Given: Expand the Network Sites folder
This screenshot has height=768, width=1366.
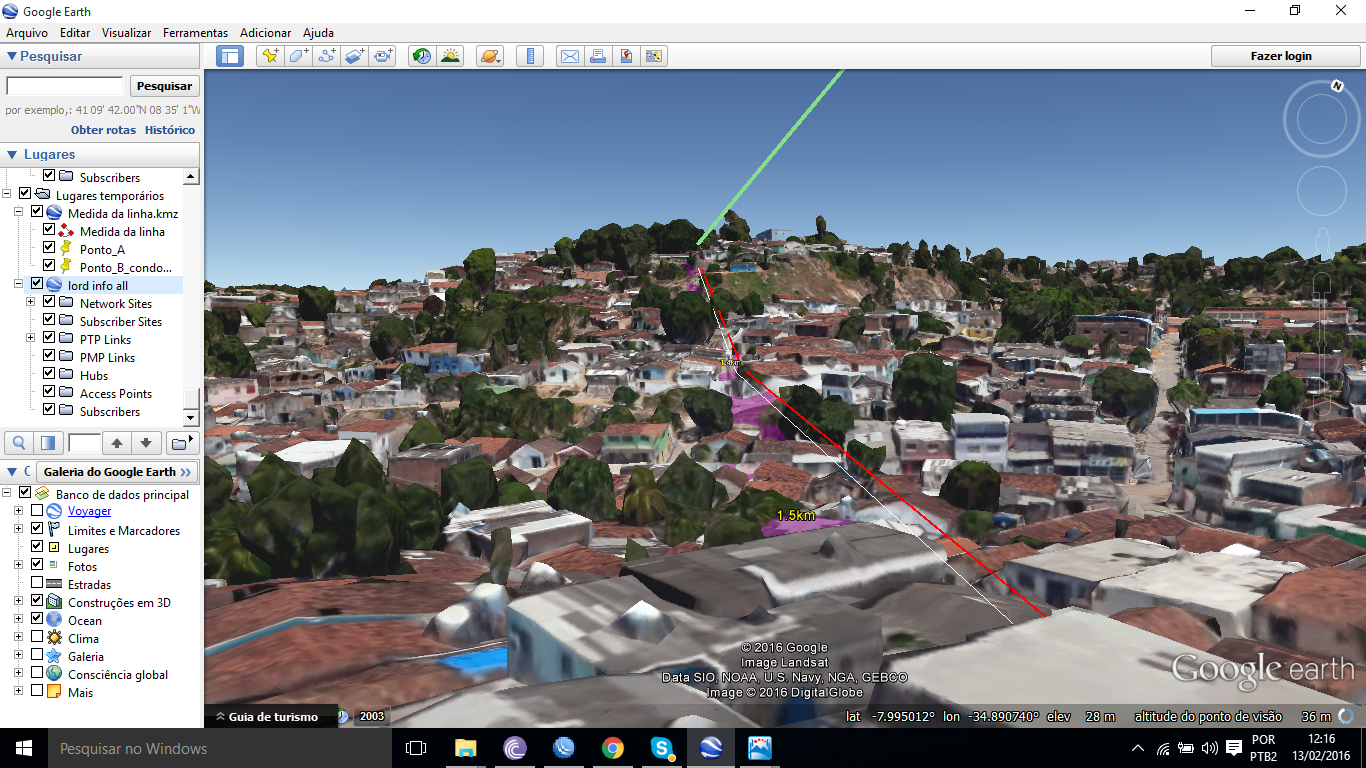Looking at the screenshot, I should tap(30, 302).
